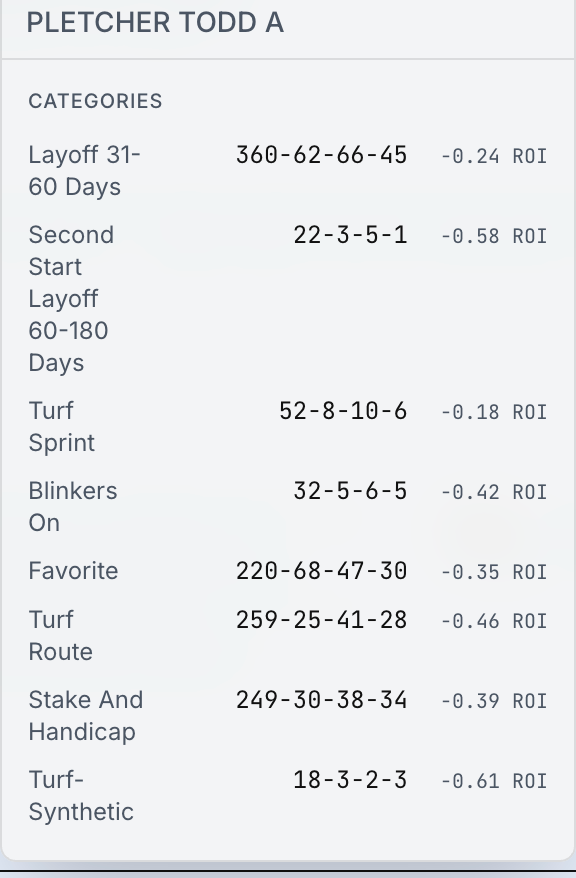Click the Turf-Synthetic category
576x878 pixels.
tap(81, 796)
